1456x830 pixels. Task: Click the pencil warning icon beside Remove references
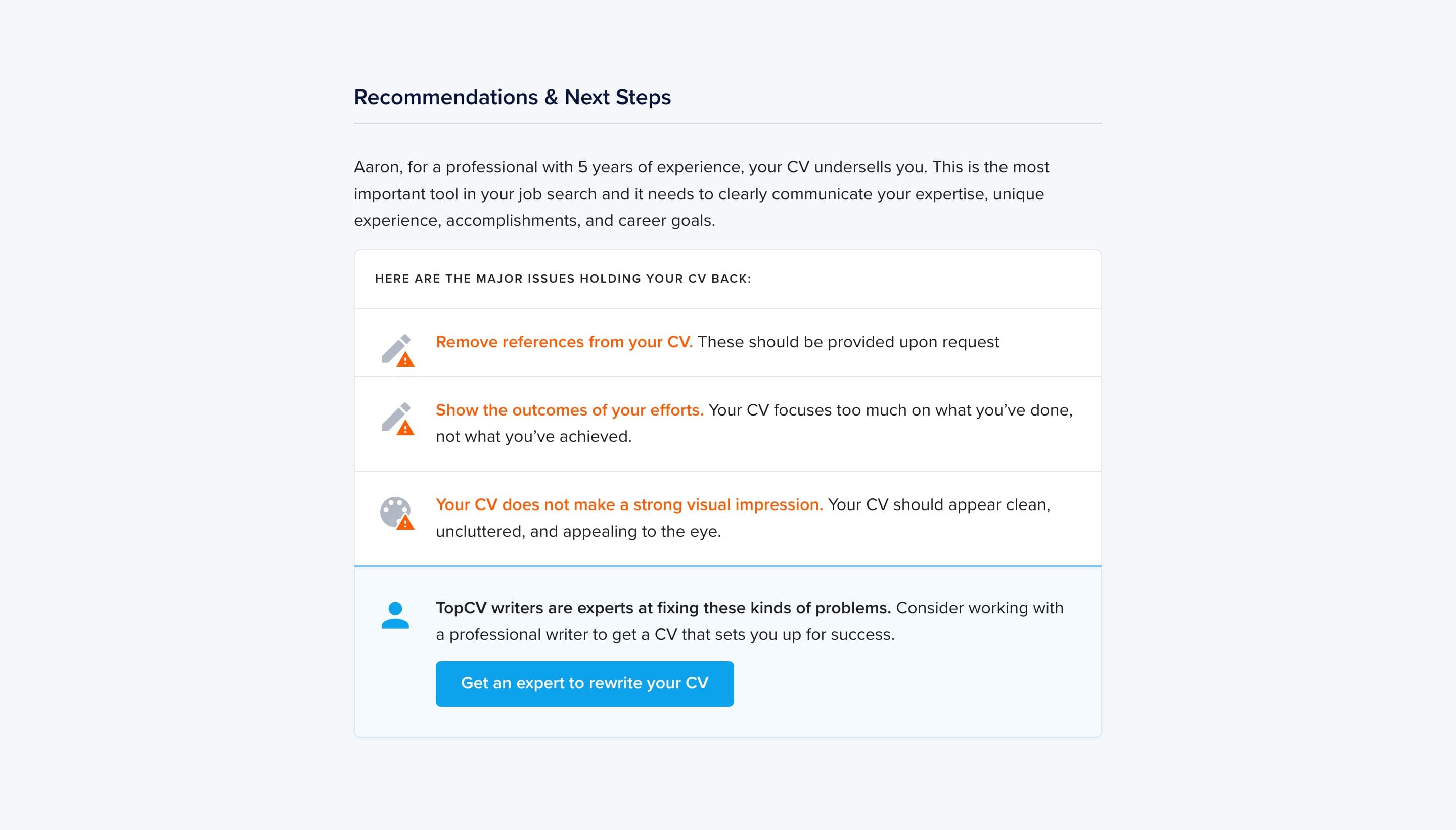397,349
